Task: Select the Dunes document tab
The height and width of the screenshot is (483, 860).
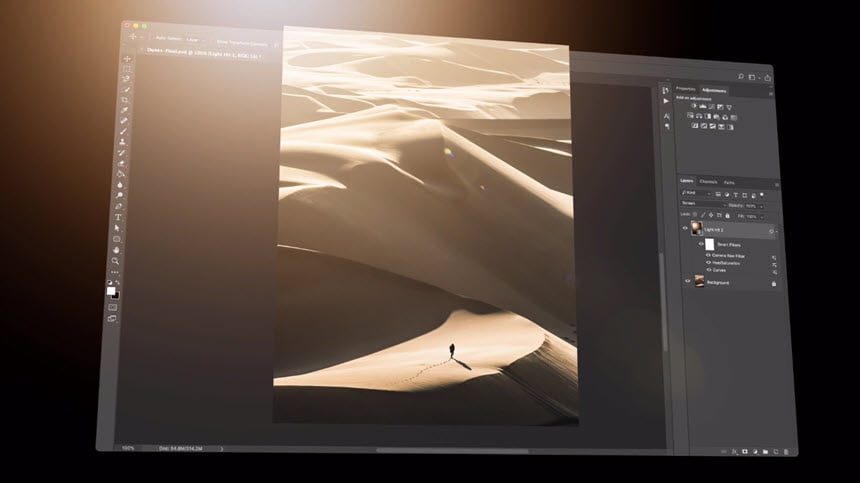Action: pyautogui.click(x=203, y=54)
